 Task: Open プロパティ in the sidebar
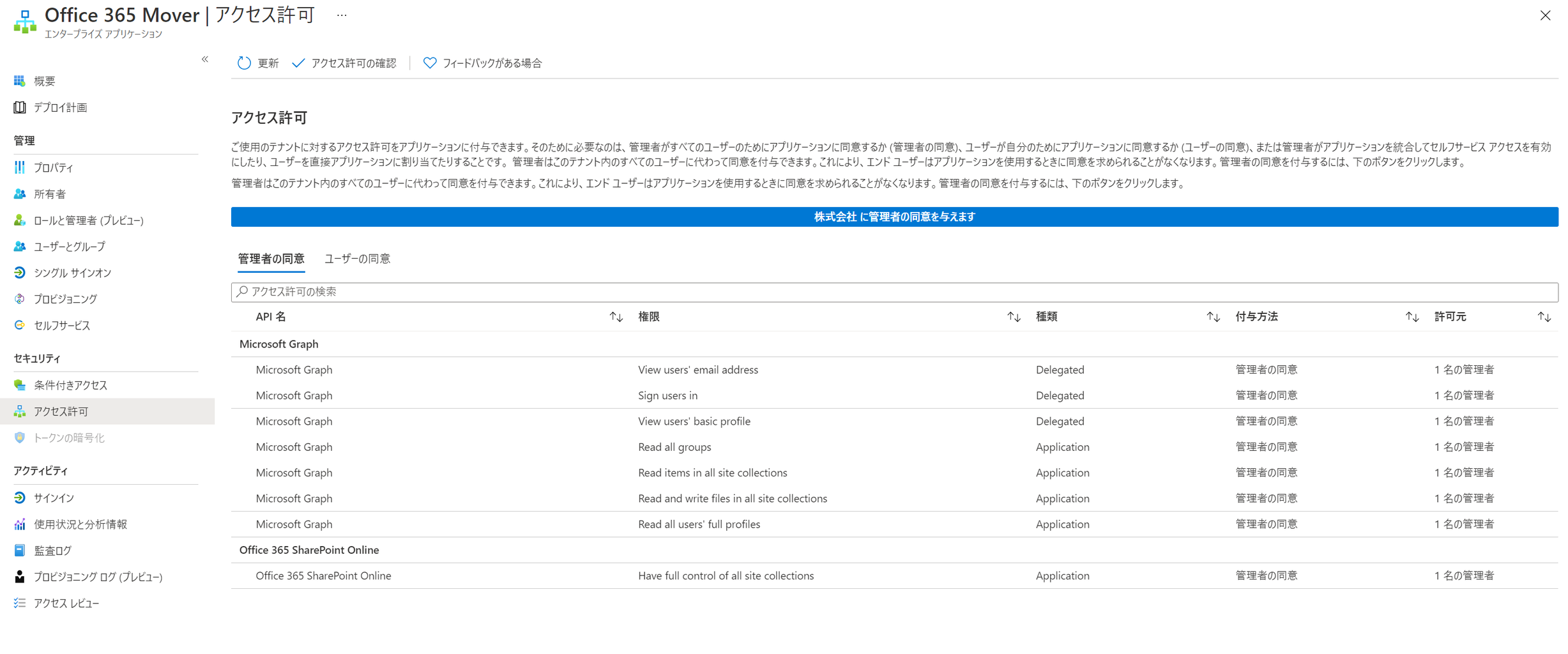coord(54,167)
